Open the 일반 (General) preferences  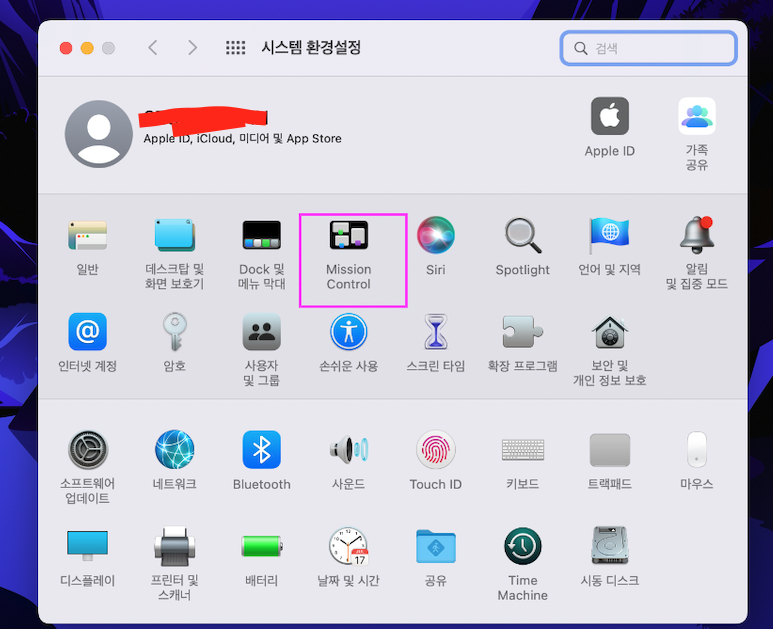coord(87,236)
